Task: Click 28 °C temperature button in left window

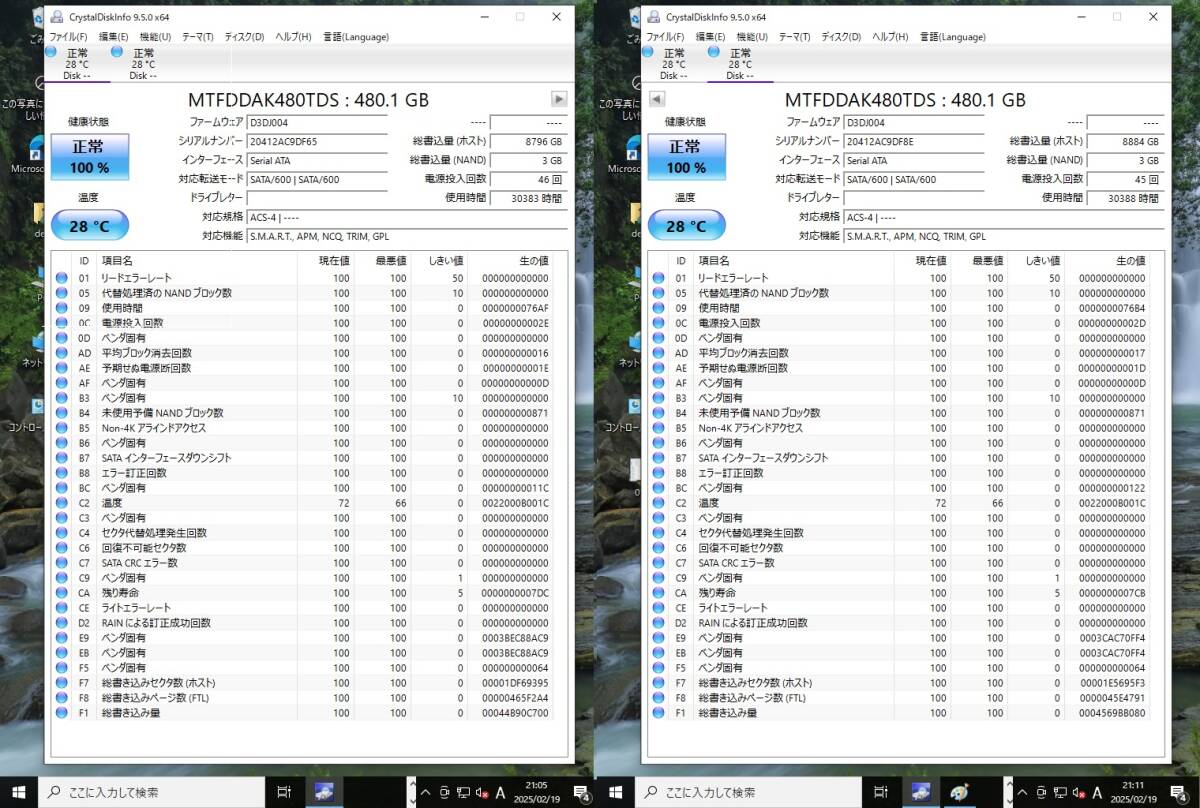Action: pyautogui.click(x=90, y=226)
